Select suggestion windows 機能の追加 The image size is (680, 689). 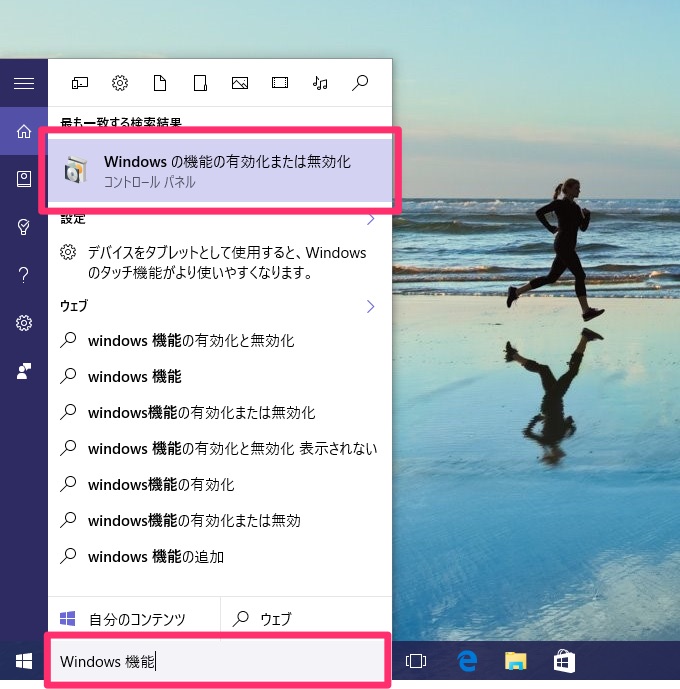[x=220, y=557]
